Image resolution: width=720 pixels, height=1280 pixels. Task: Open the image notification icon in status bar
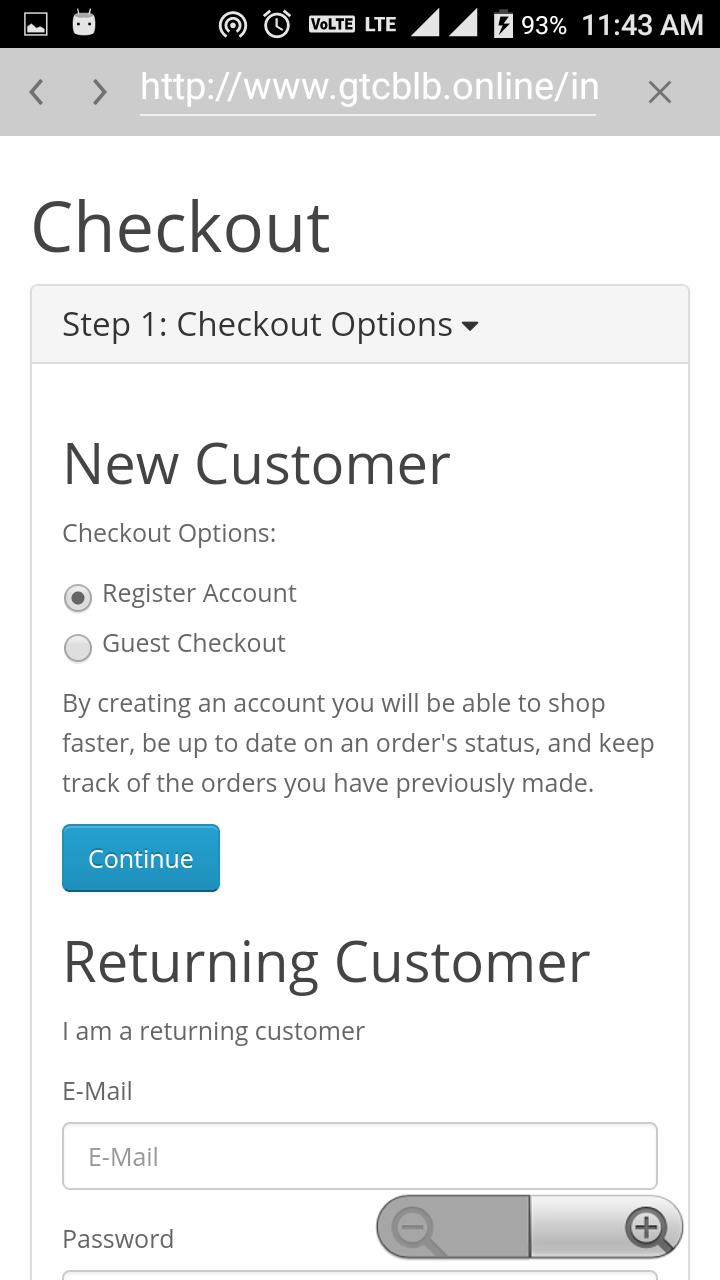36,24
